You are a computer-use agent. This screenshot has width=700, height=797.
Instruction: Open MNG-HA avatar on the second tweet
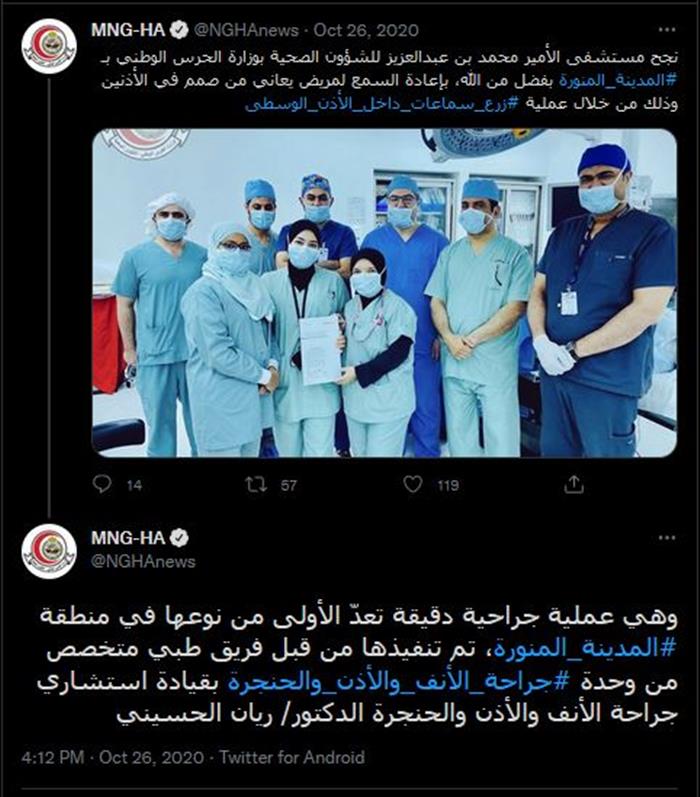click(x=49, y=551)
